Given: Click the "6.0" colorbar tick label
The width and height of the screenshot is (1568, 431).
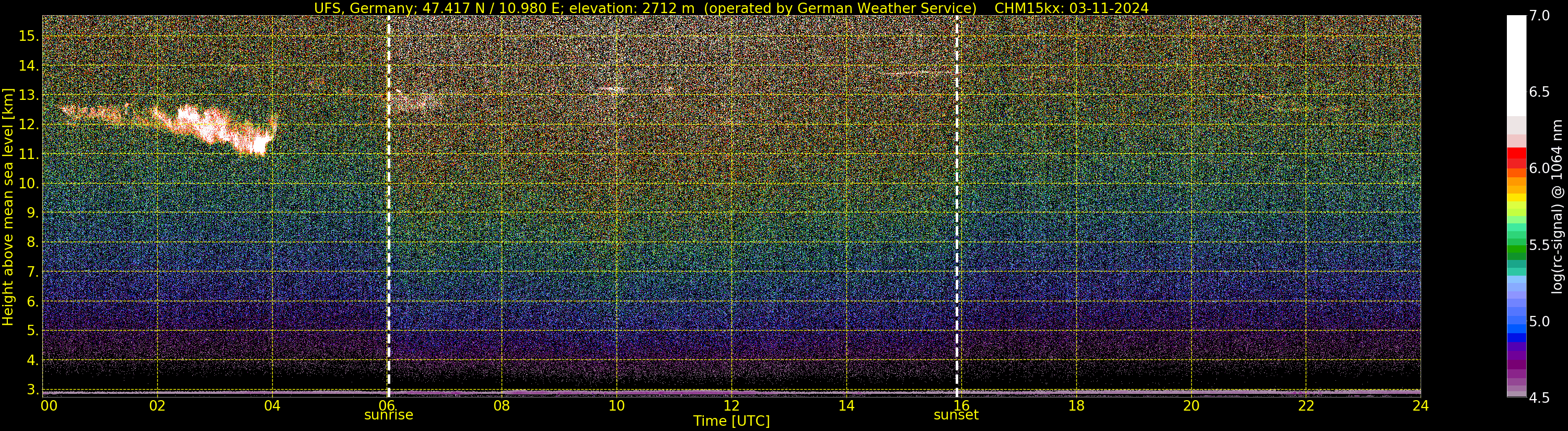Looking at the screenshot, I should [1539, 168].
